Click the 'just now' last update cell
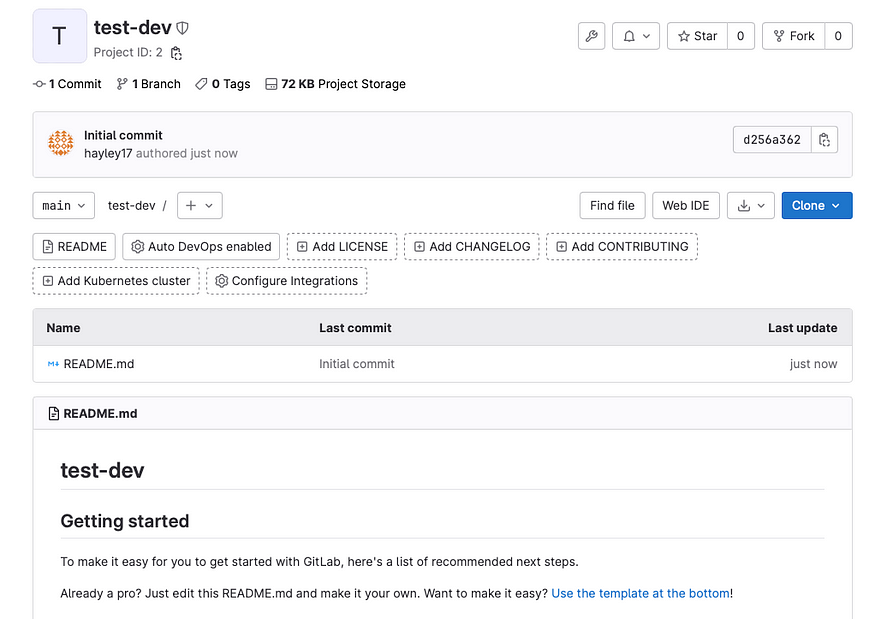Image resolution: width=875 pixels, height=619 pixels. (x=813, y=364)
